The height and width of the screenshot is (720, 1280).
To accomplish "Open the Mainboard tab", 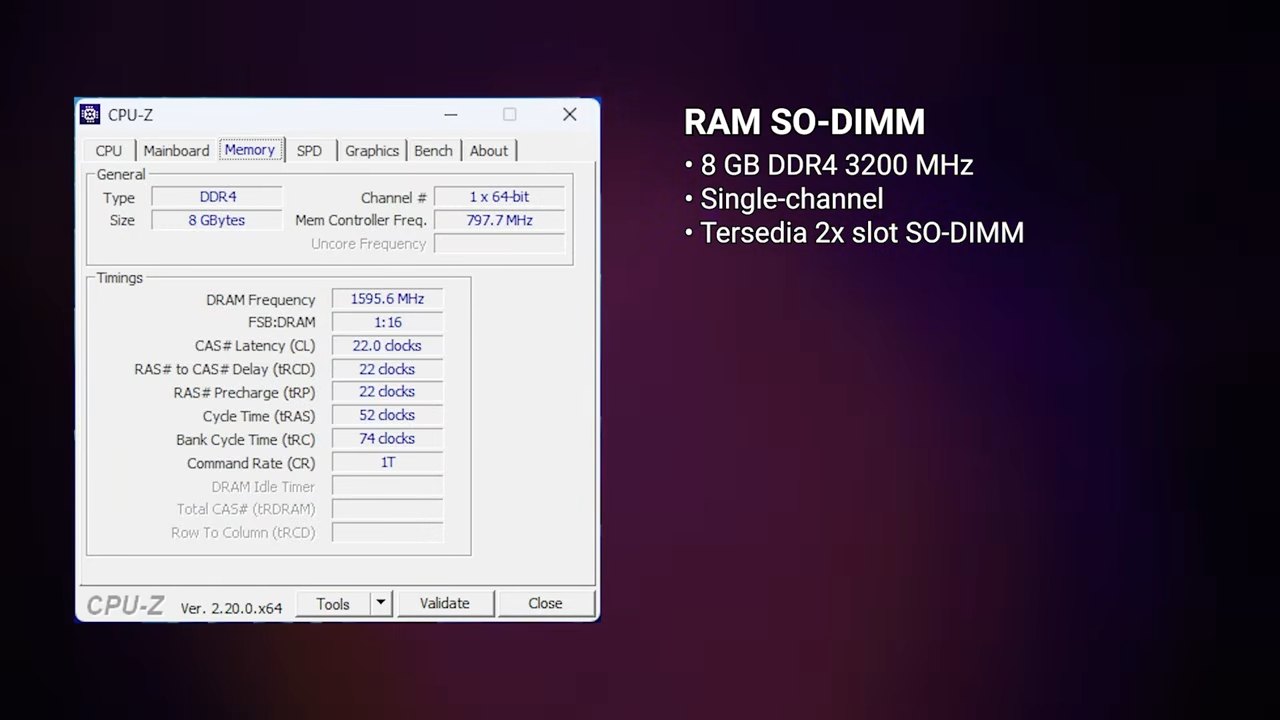I will (176, 150).
